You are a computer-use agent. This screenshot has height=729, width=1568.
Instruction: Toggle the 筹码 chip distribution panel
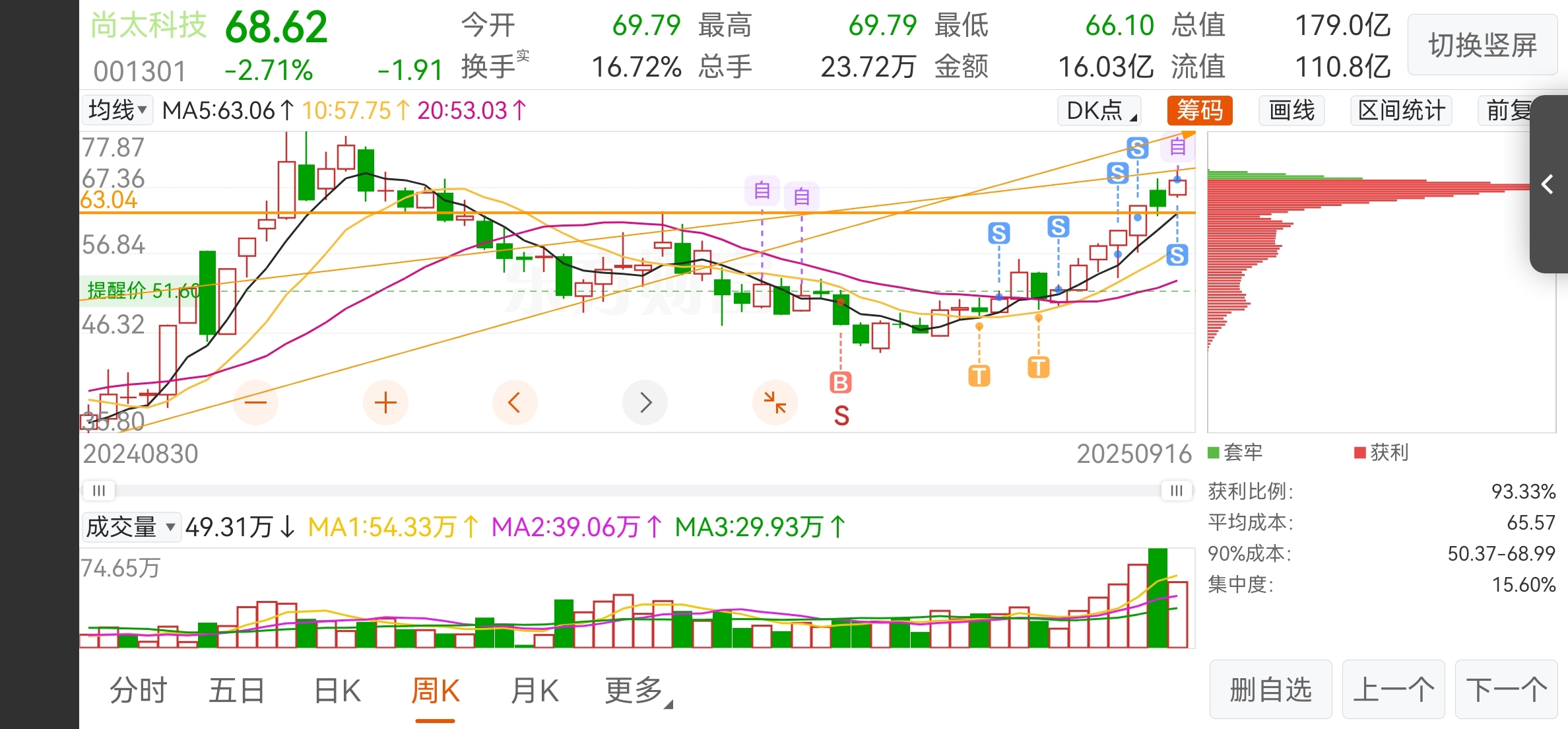tap(1200, 110)
